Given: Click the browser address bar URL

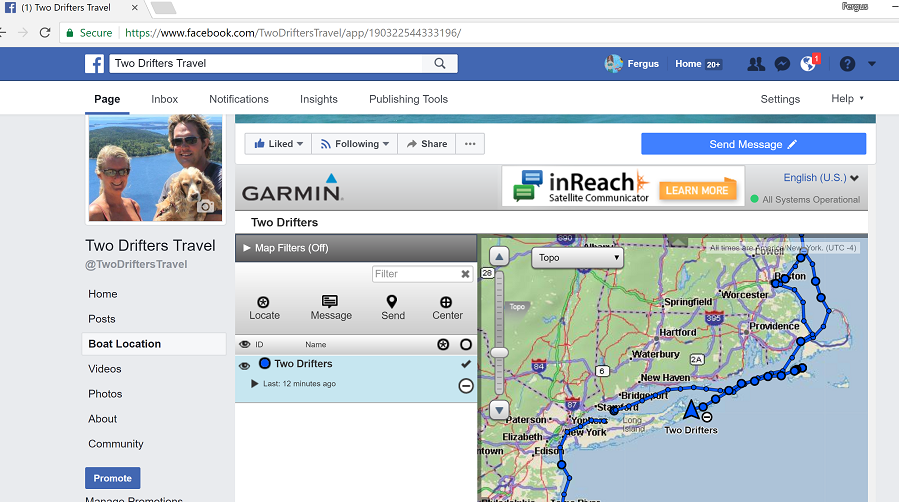Looking at the screenshot, I should [x=293, y=33].
